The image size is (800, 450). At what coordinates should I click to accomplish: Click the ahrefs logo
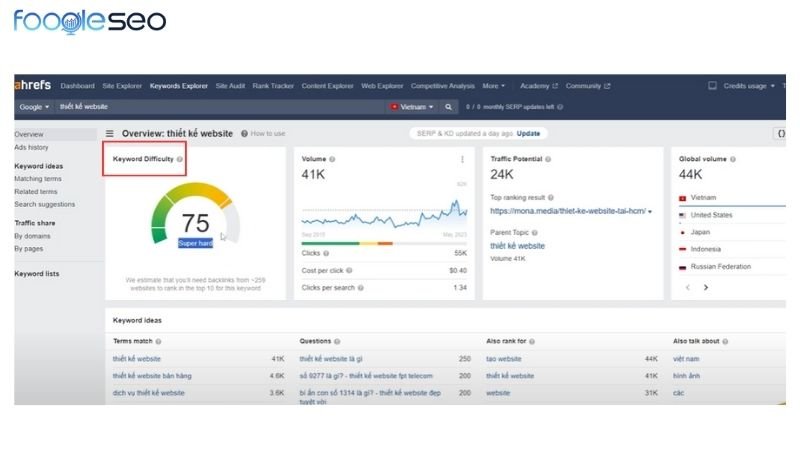point(33,85)
